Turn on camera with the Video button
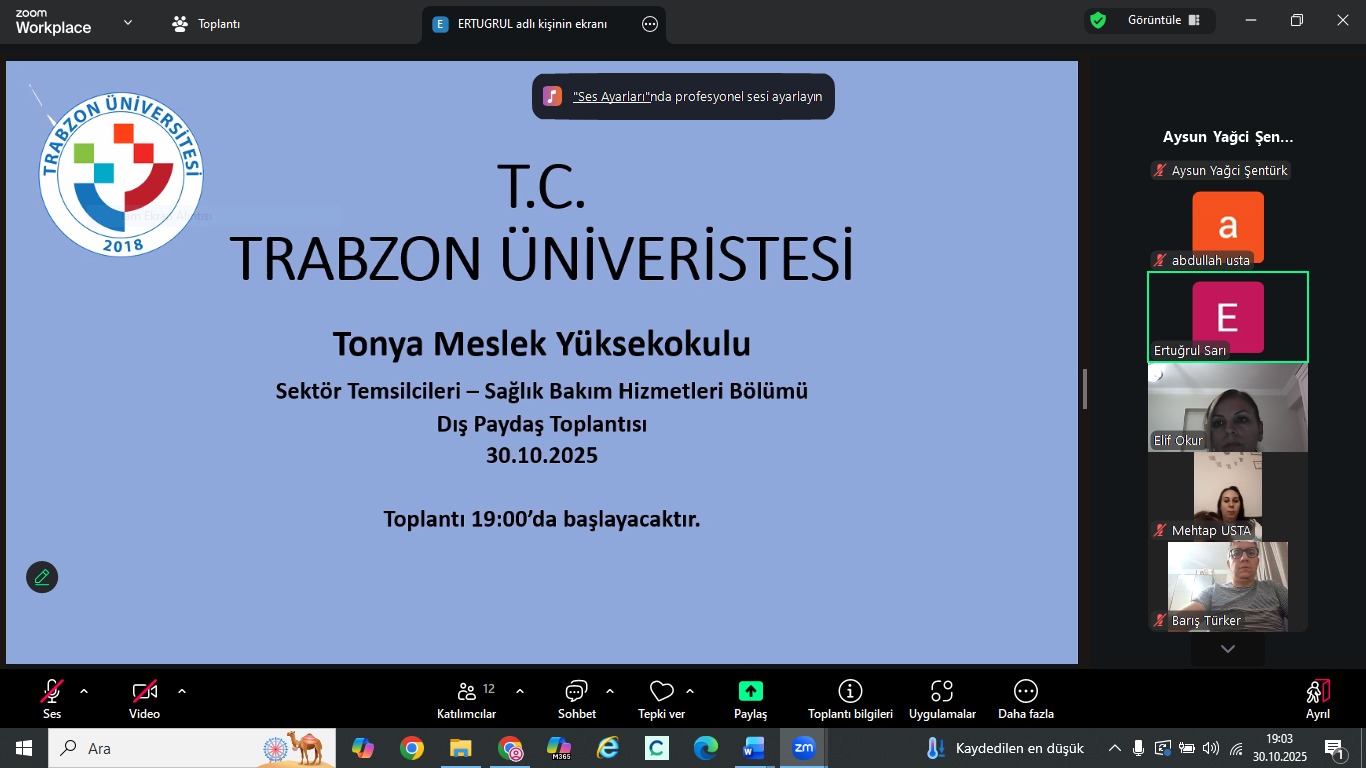The image size is (1366, 768). point(144,692)
